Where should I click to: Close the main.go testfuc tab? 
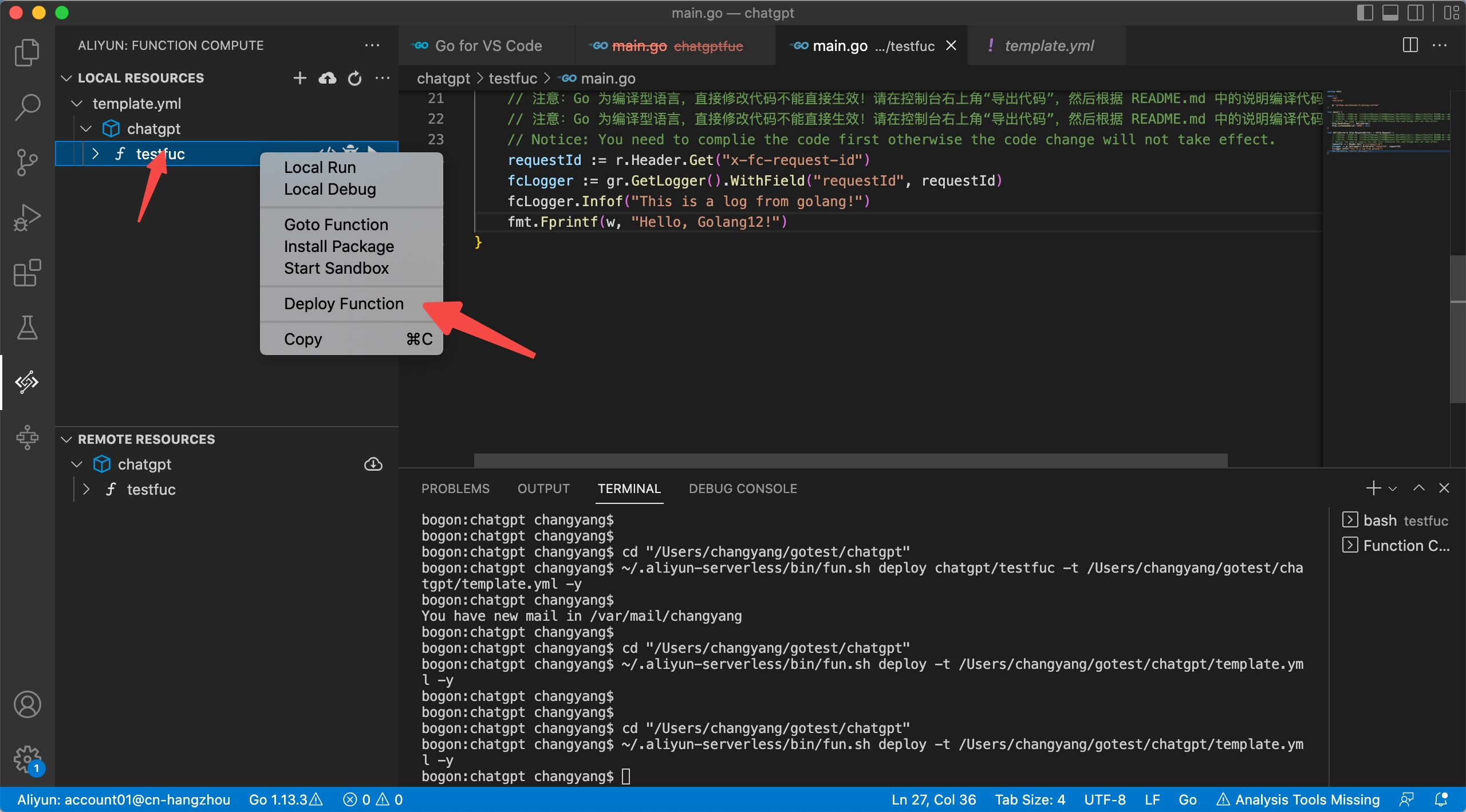[x=951, y=45]
